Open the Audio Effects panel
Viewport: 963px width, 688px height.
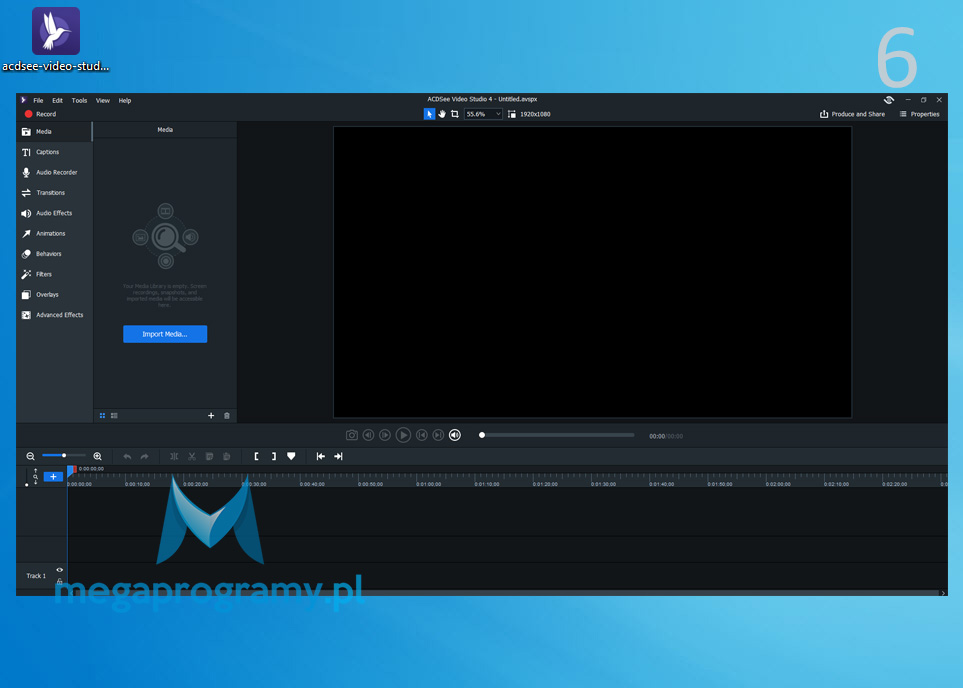(x=54, y=213)
